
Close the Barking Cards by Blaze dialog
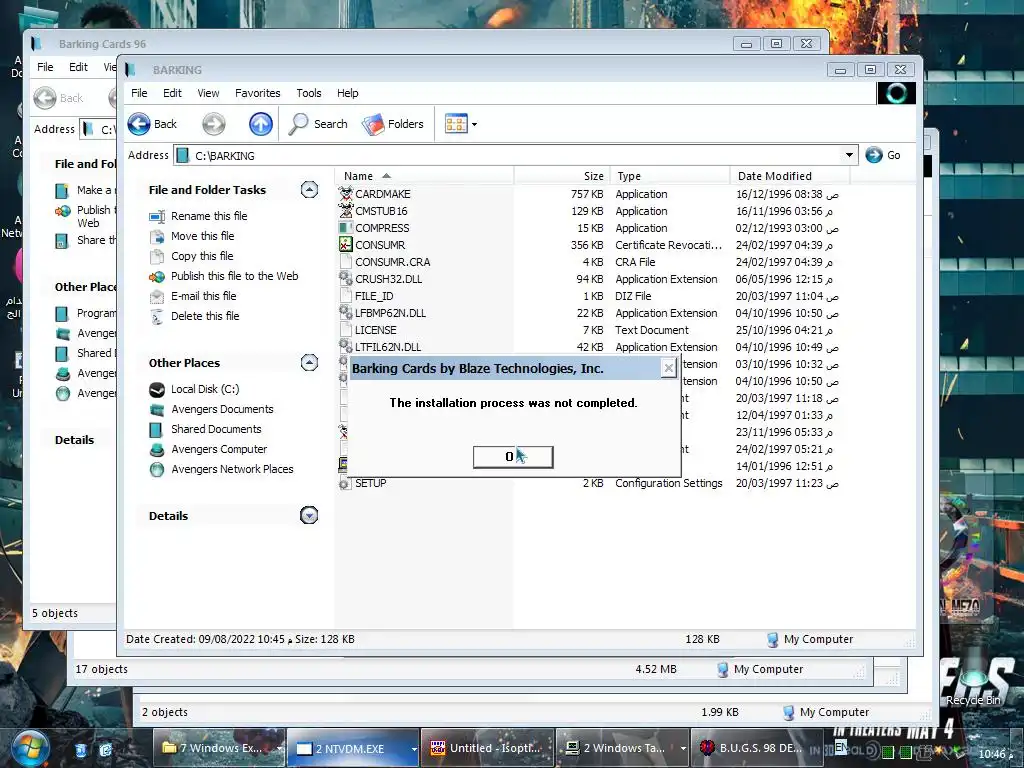tap(668, 368)
